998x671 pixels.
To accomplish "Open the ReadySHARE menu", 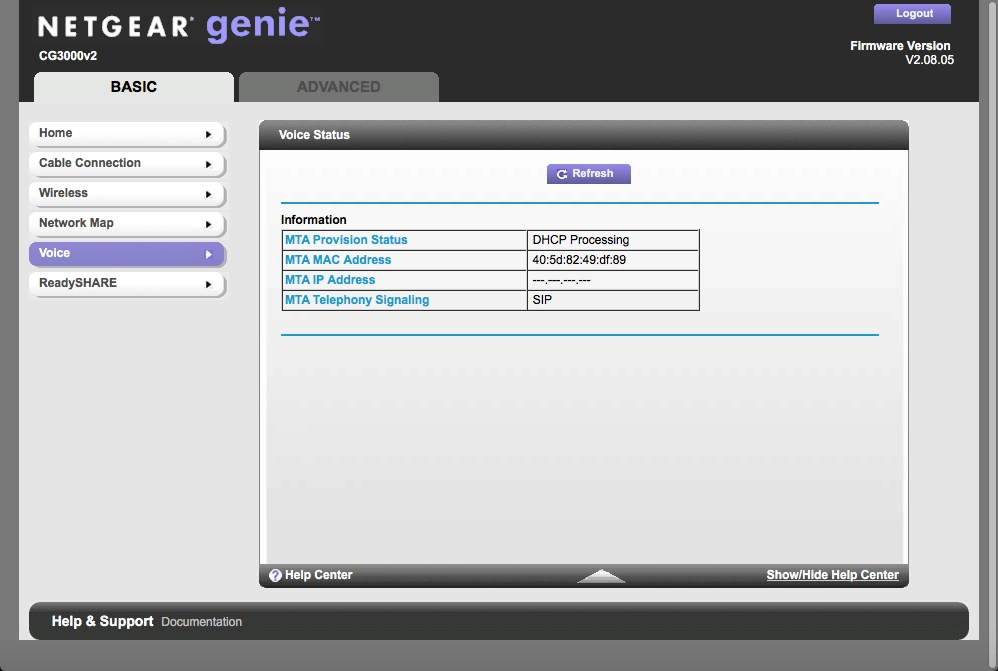I will coord(127,283).
